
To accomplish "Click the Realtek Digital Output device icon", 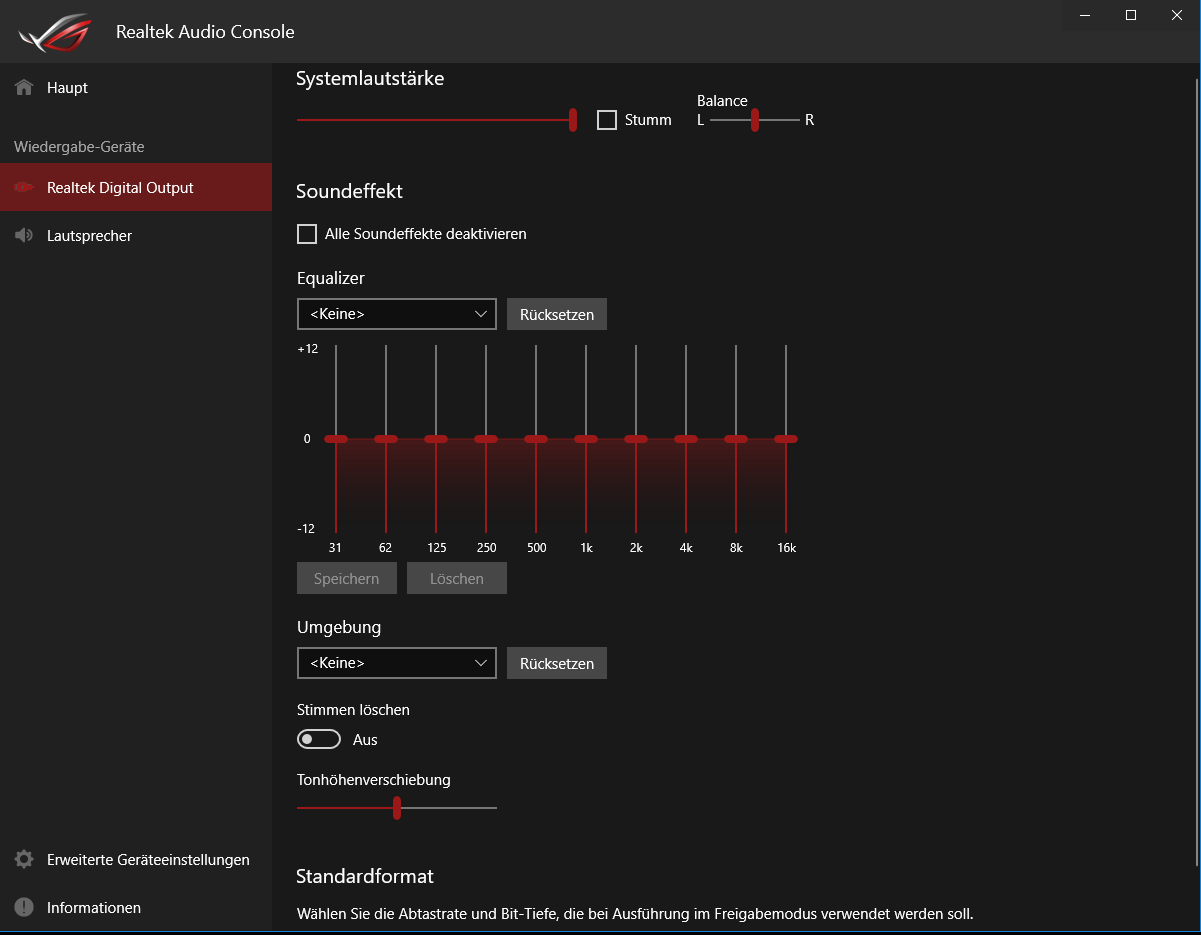I will tap(24, 188).
